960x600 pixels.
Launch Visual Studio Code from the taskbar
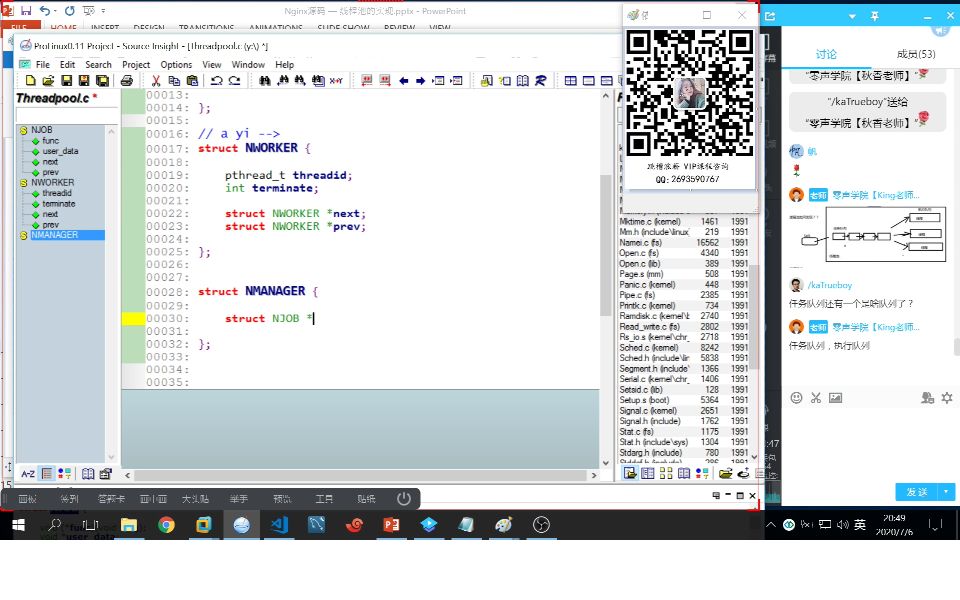tap(281, 524)
